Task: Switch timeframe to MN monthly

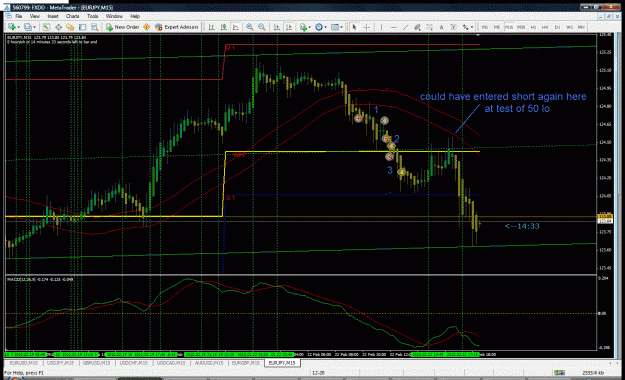Action: point(581,27)
